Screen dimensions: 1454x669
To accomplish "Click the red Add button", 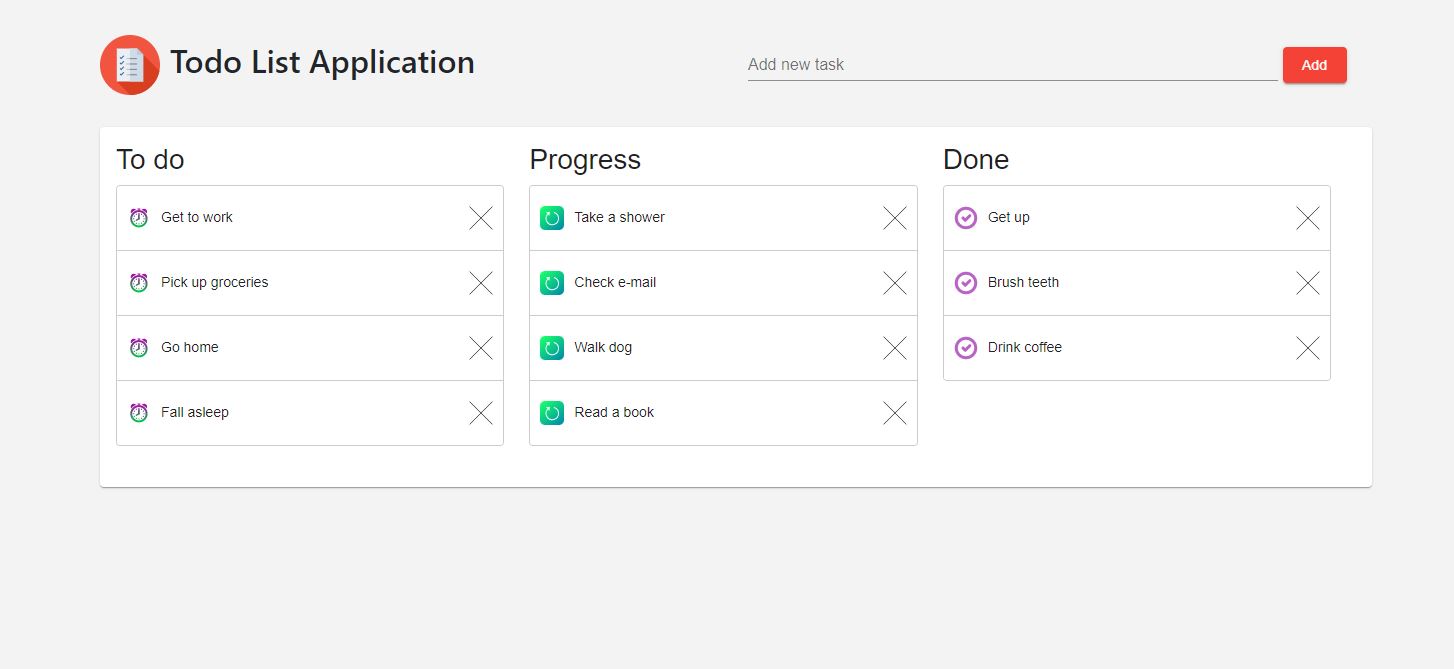I will click(x=1314, y=65).
